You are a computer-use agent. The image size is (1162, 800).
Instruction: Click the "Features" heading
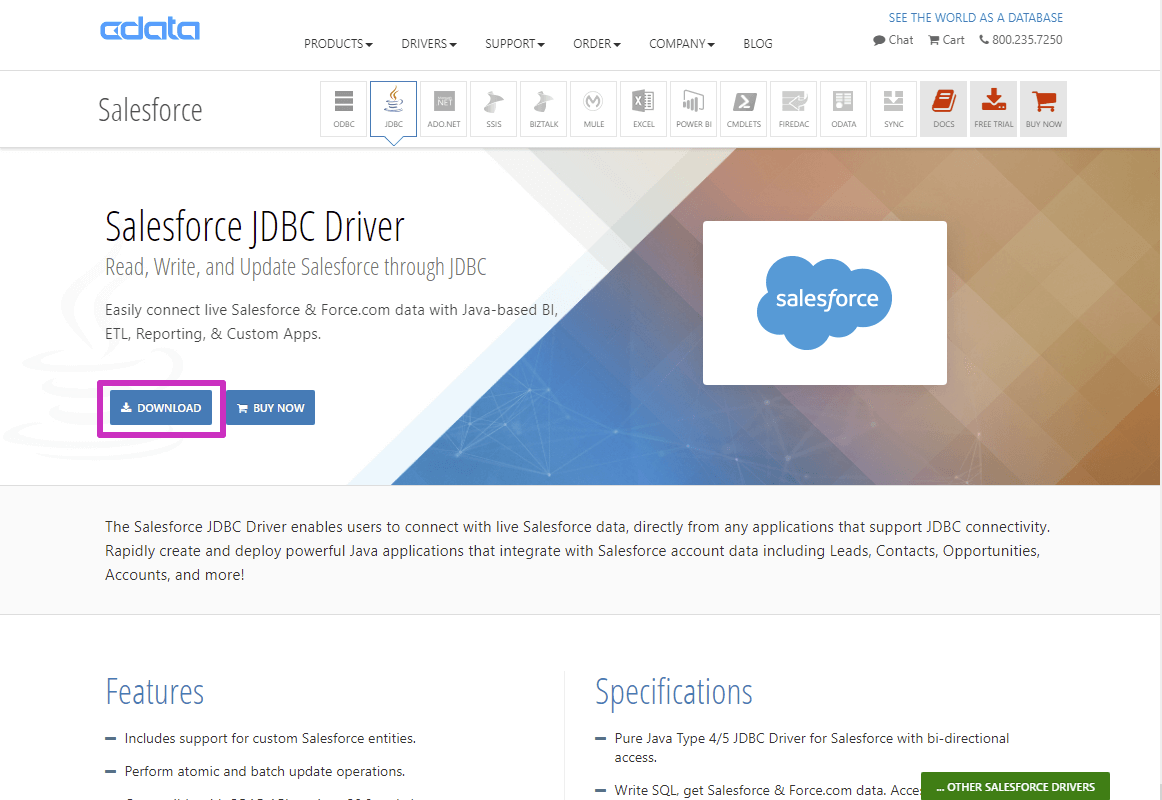[x=154, y=692]
